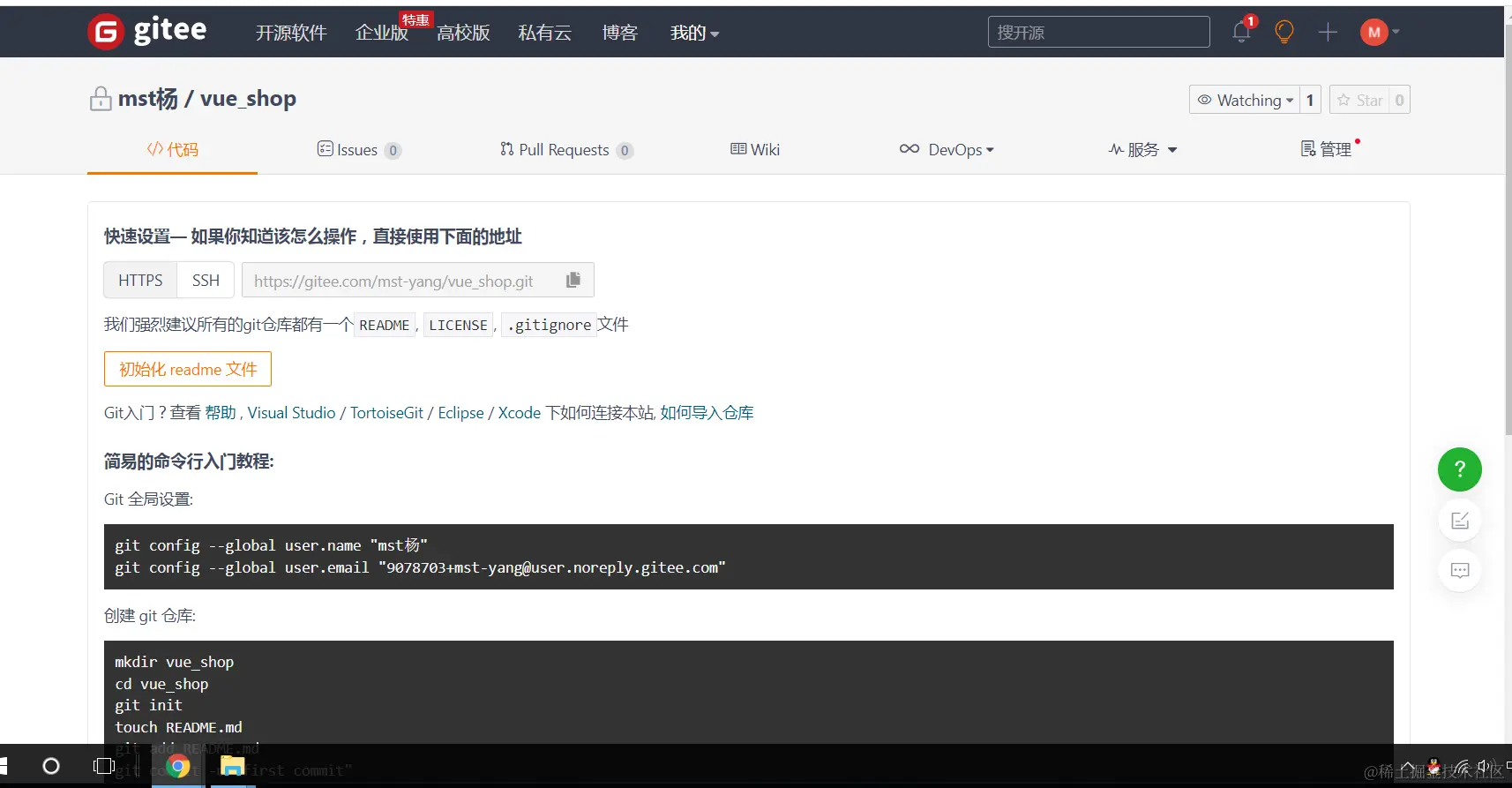Open 高校版 in the top navigation

click(464, 34)
